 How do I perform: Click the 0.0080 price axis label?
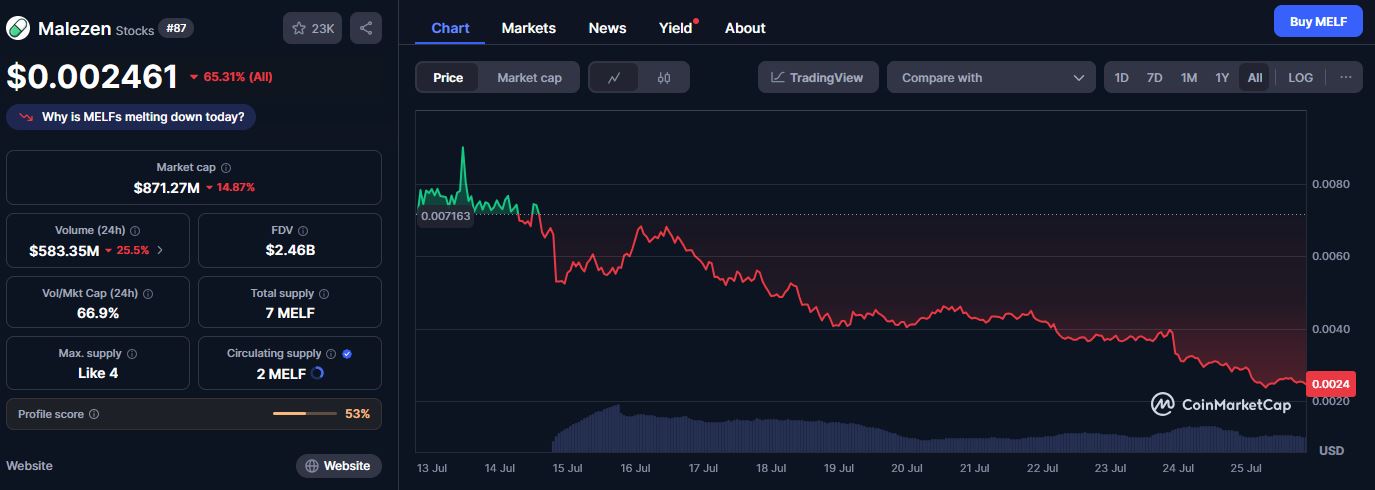click(x=1331, y=184)
